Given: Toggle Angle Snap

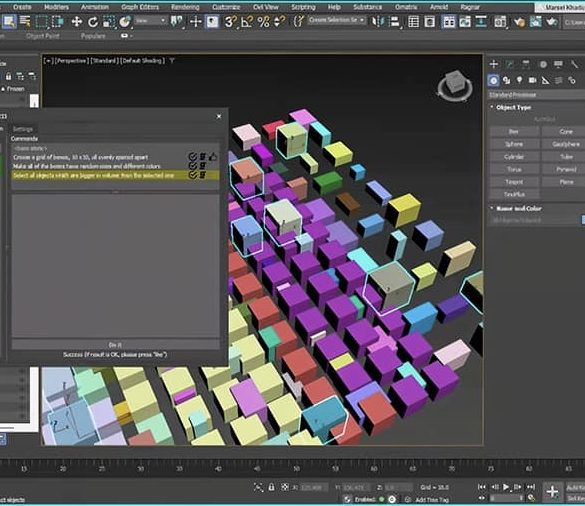Looking at the screenshot, I should pyautogui.click(x=247, y=22).
